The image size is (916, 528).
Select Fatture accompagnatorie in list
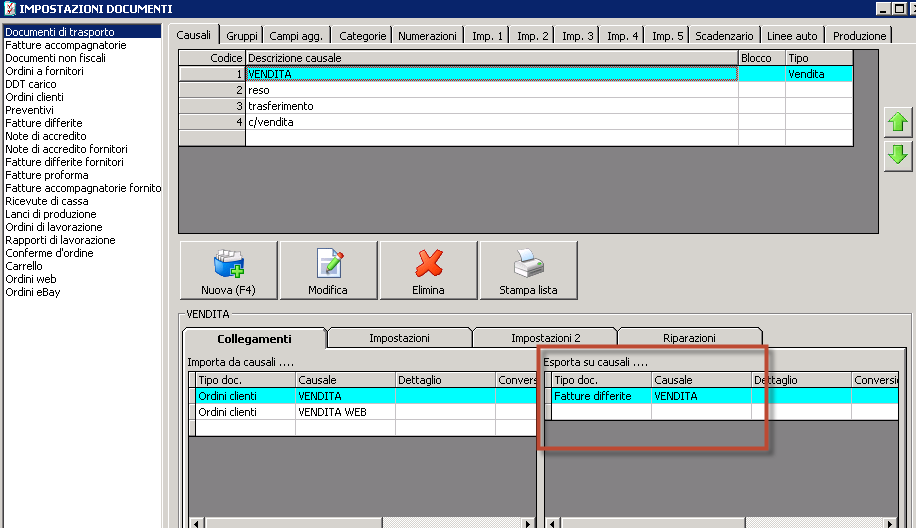pos(82,45)
